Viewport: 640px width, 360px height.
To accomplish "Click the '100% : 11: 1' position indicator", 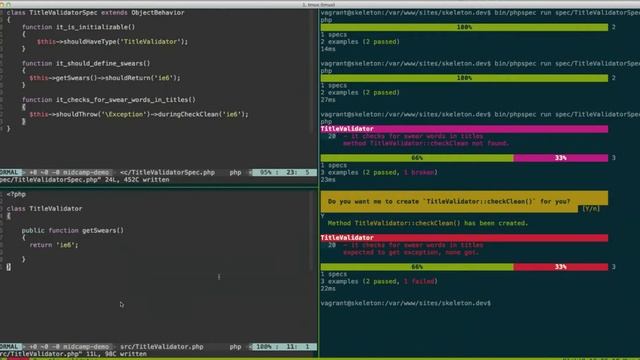I will click(x=284, y=347).
